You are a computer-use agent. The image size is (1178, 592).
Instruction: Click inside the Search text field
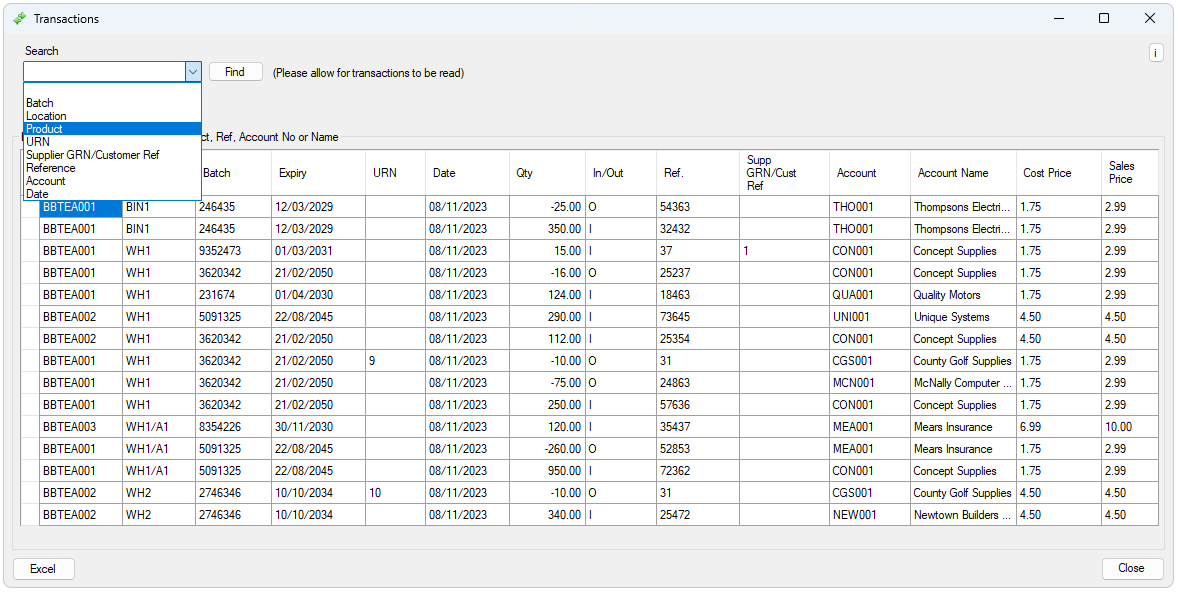point(103,72)
